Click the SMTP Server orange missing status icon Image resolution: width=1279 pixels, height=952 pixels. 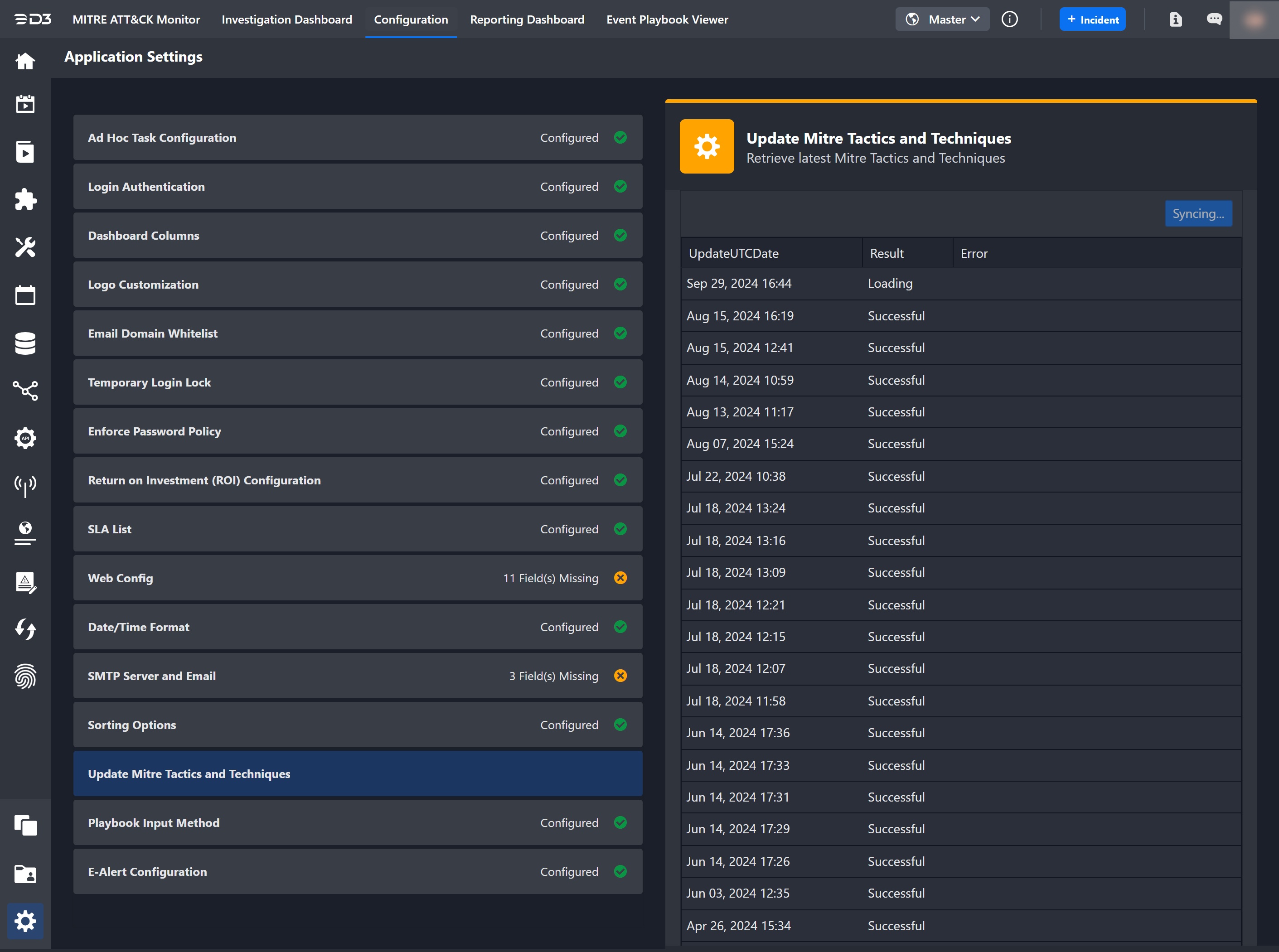[x=620, y=676]
